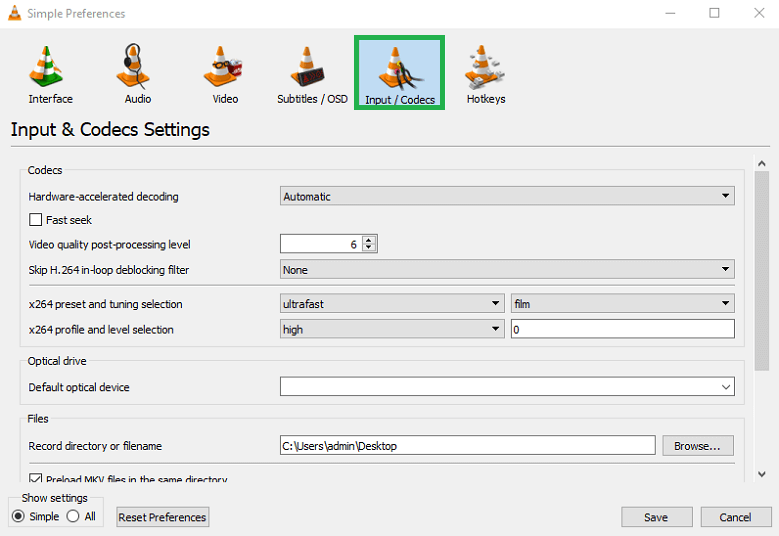Click the post-processing level value field
Screen dimensions: 779x536
321,244
